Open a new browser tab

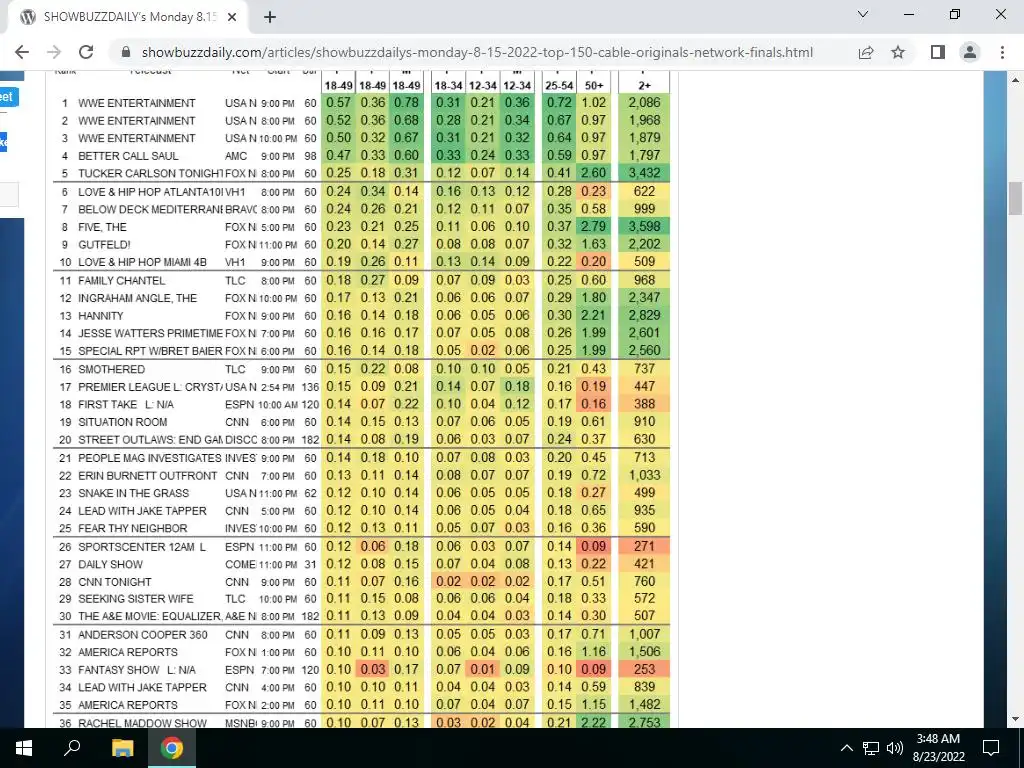click(270, 18)
